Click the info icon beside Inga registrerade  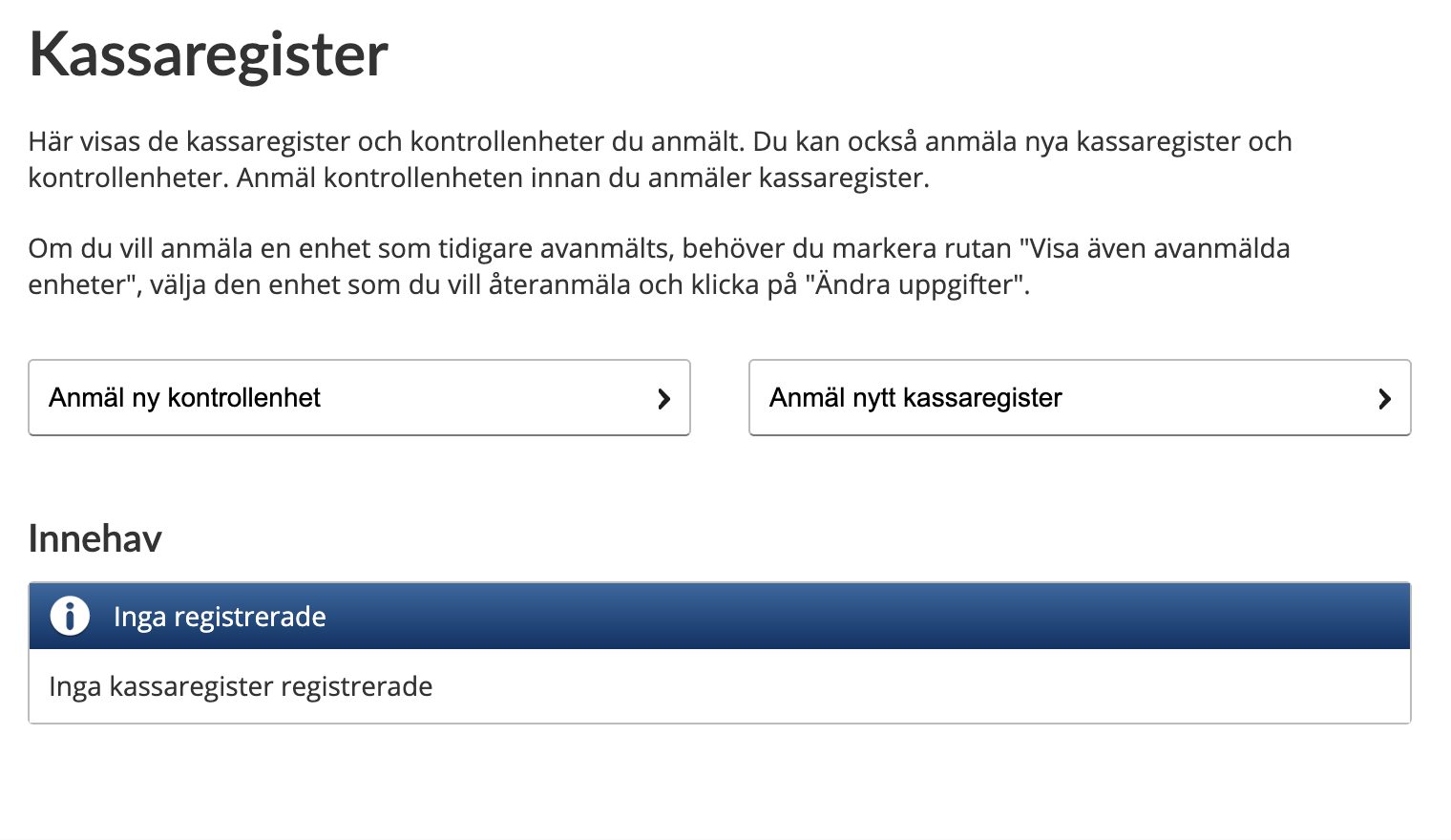[70, 616]
